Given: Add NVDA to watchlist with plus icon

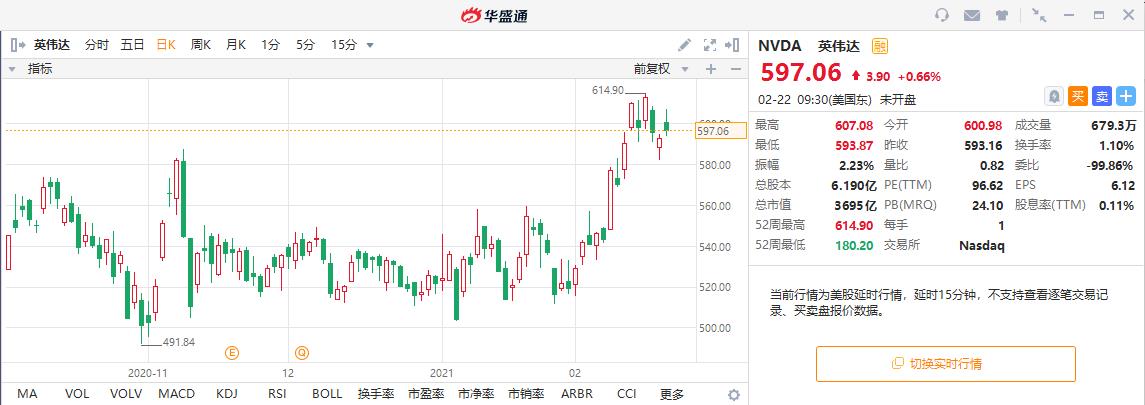Looking at the screenshot, I should click(1125, 96).
